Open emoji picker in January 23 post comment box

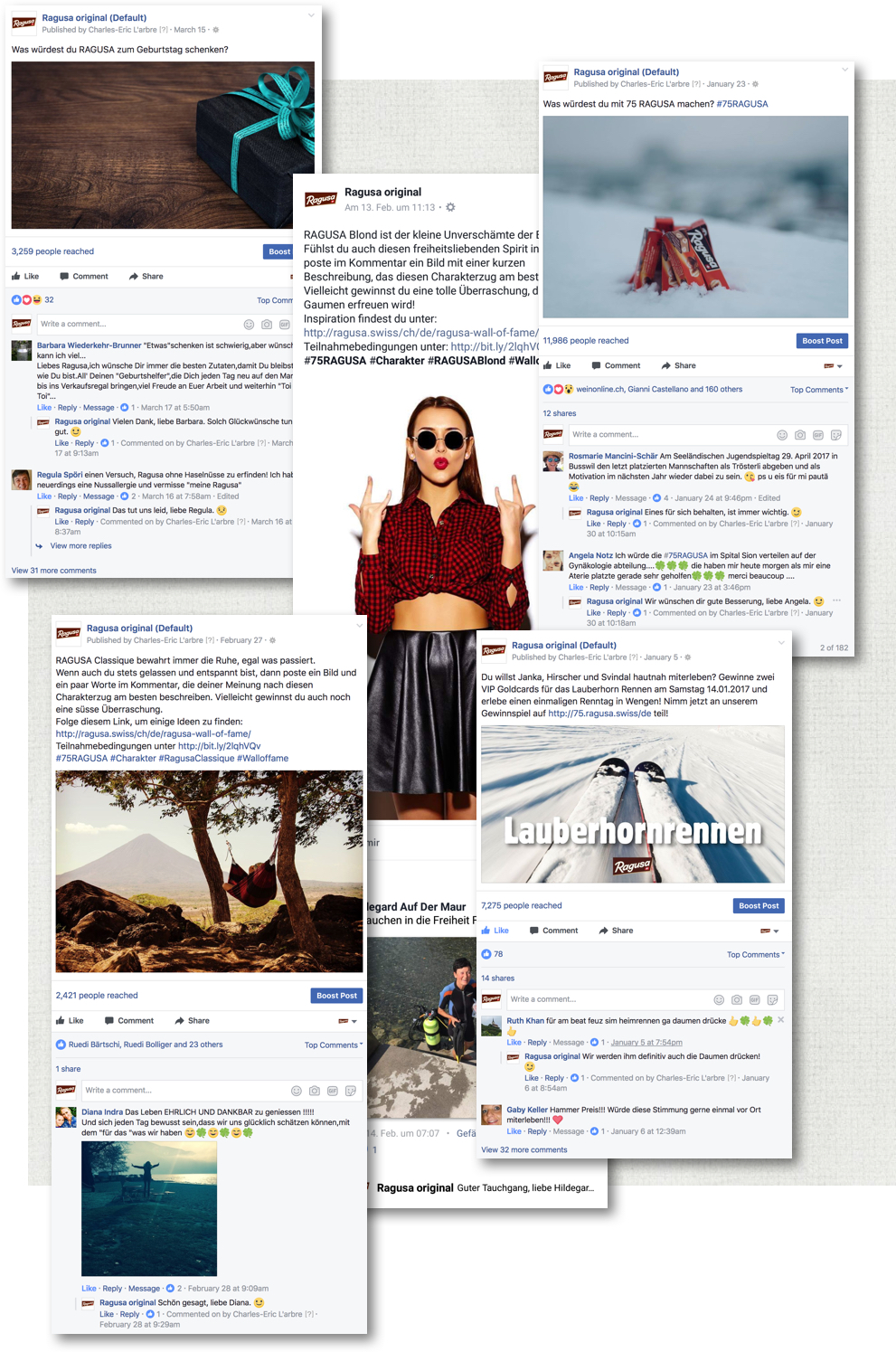782,435
